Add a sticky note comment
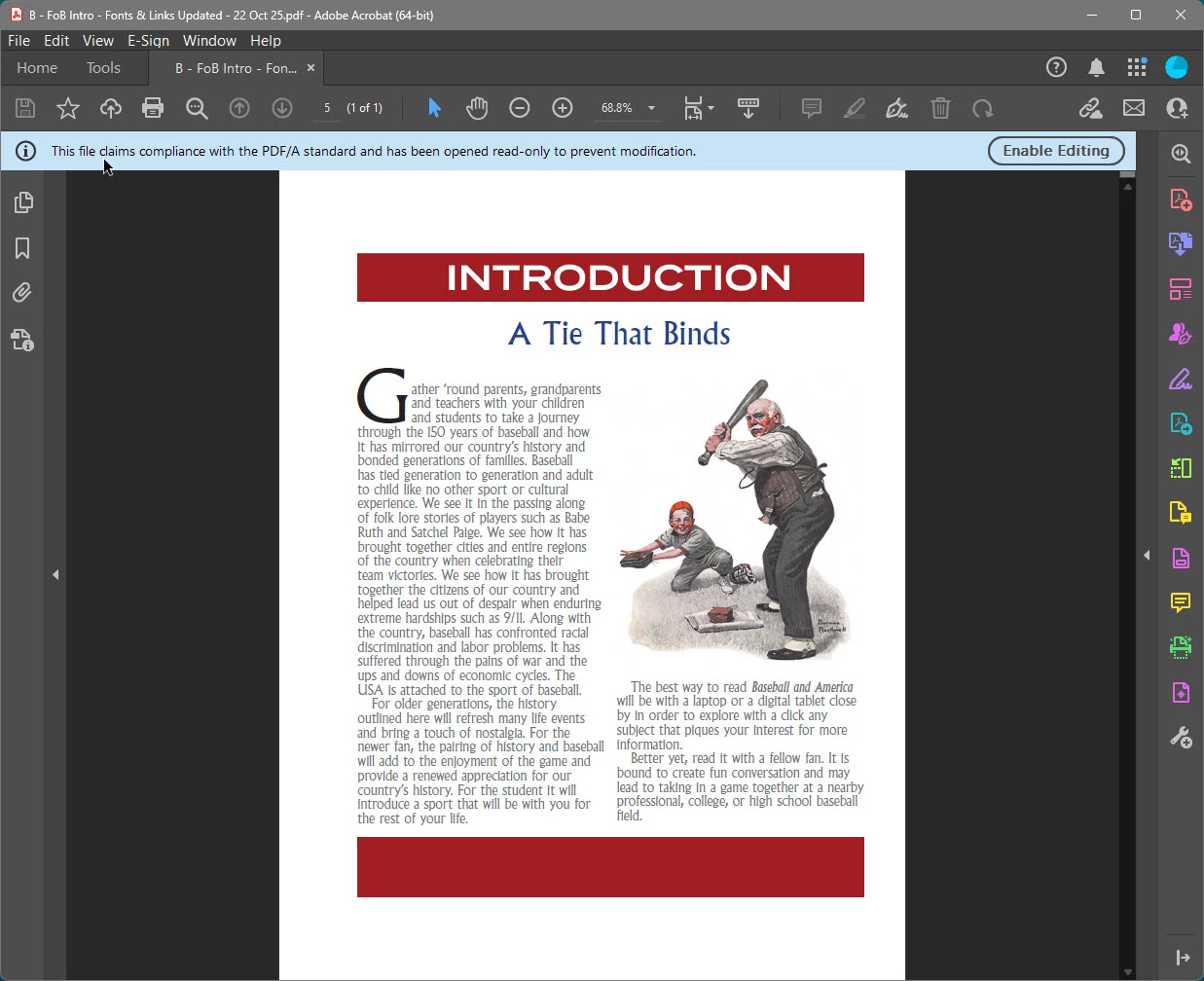Image resolution: width=1204 pixels, height=981 pixels. [811, 108]
